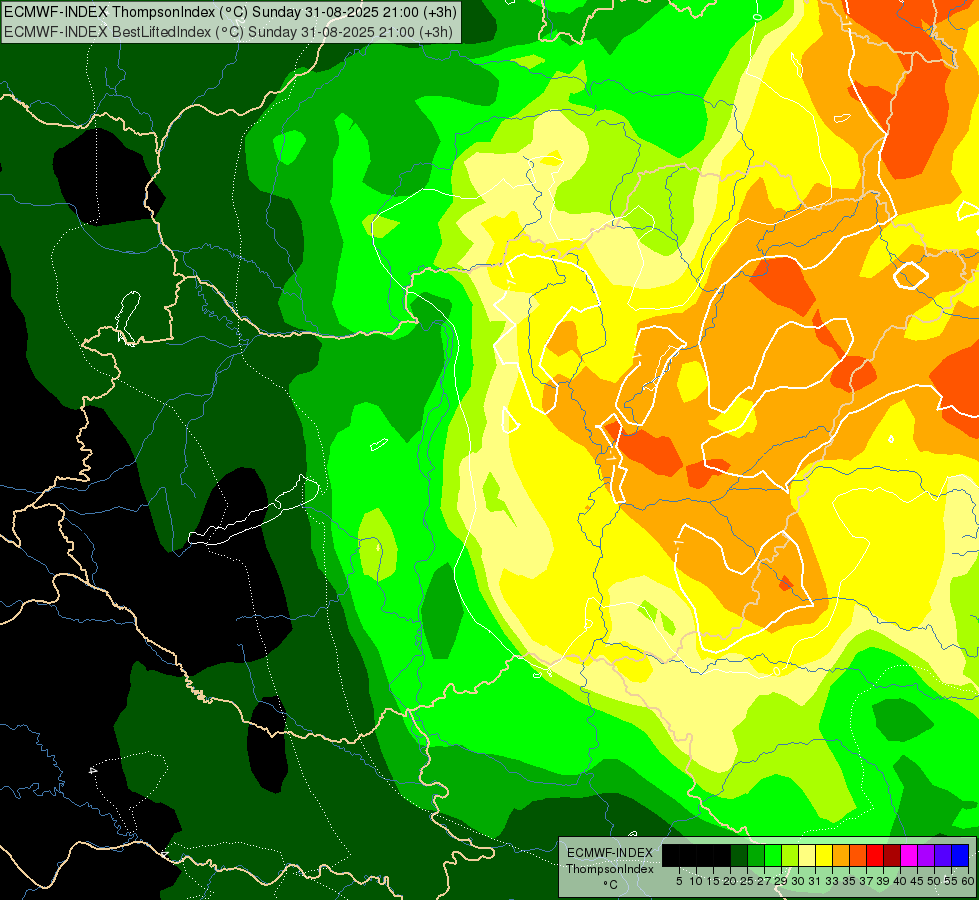Click the legend label '33'
The height and width of the screenshot is (900, 979).
832,881
